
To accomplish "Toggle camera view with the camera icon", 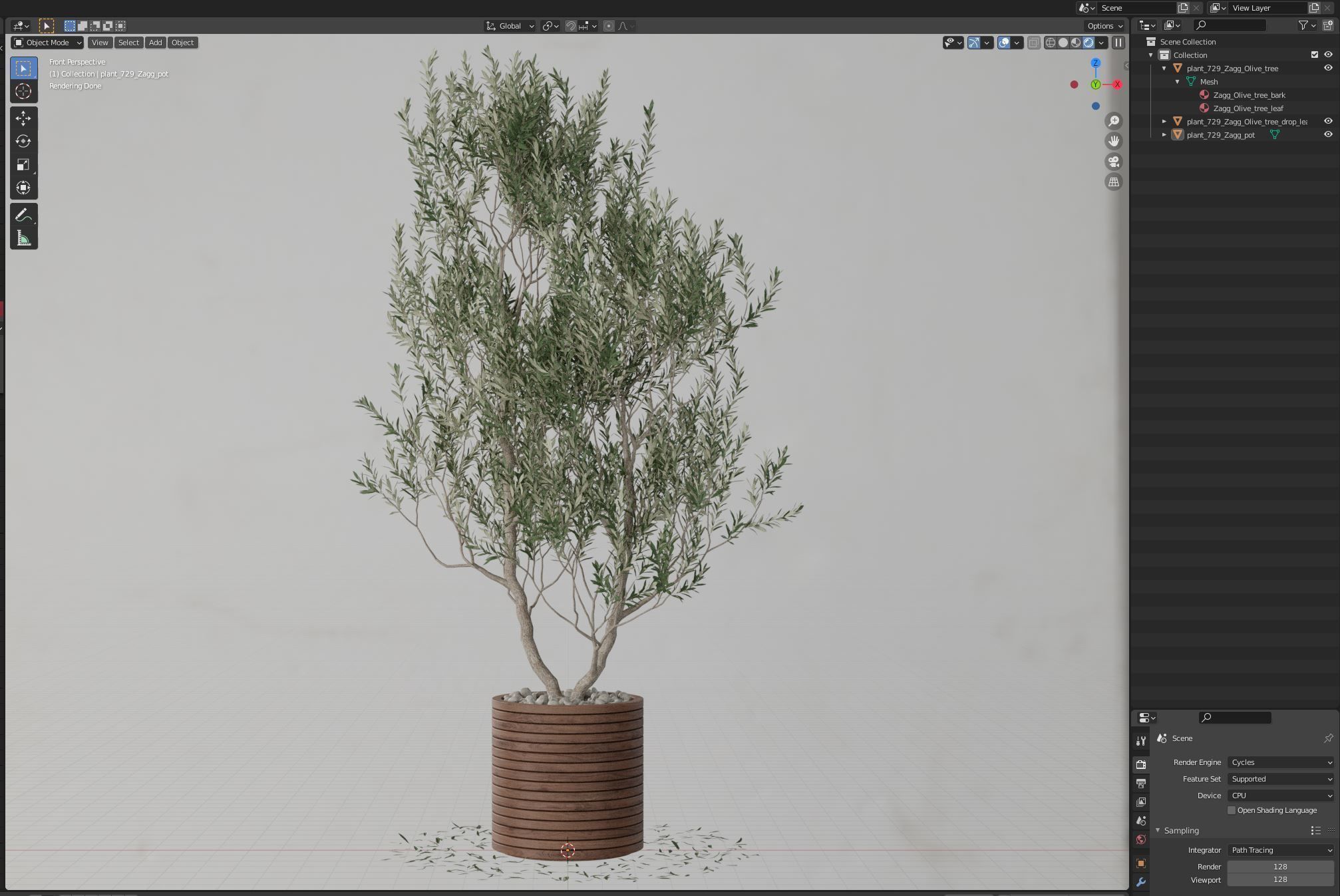I will point(1114,162).
